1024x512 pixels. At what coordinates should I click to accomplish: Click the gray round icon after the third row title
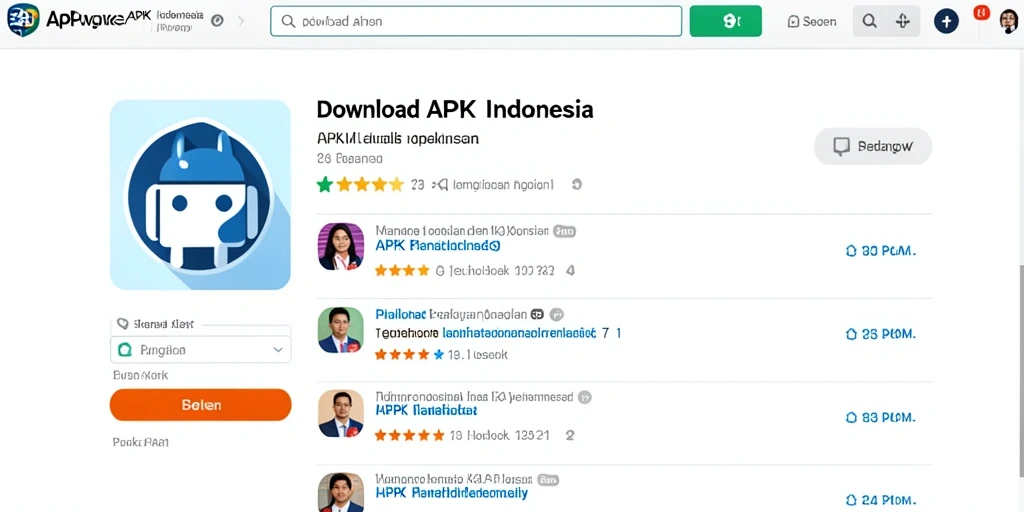585,397
